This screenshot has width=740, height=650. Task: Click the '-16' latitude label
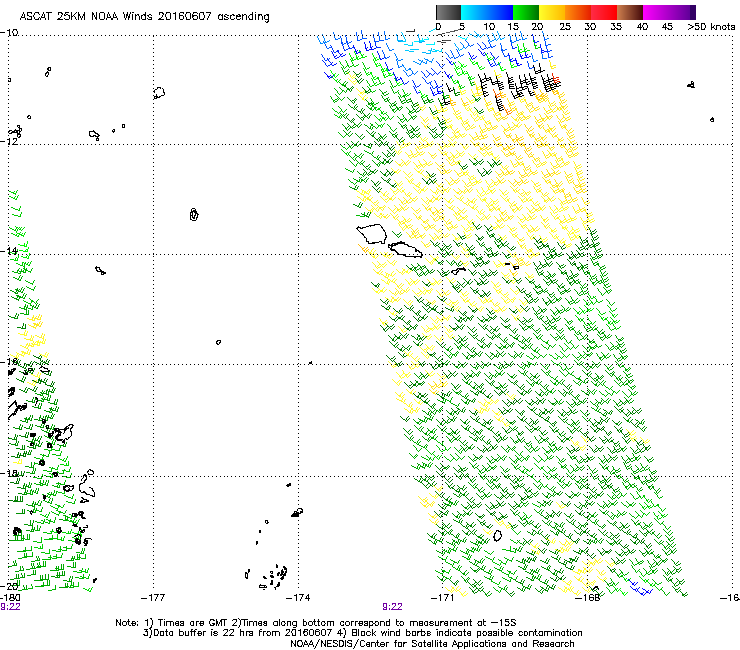click(x=9, y=361)
